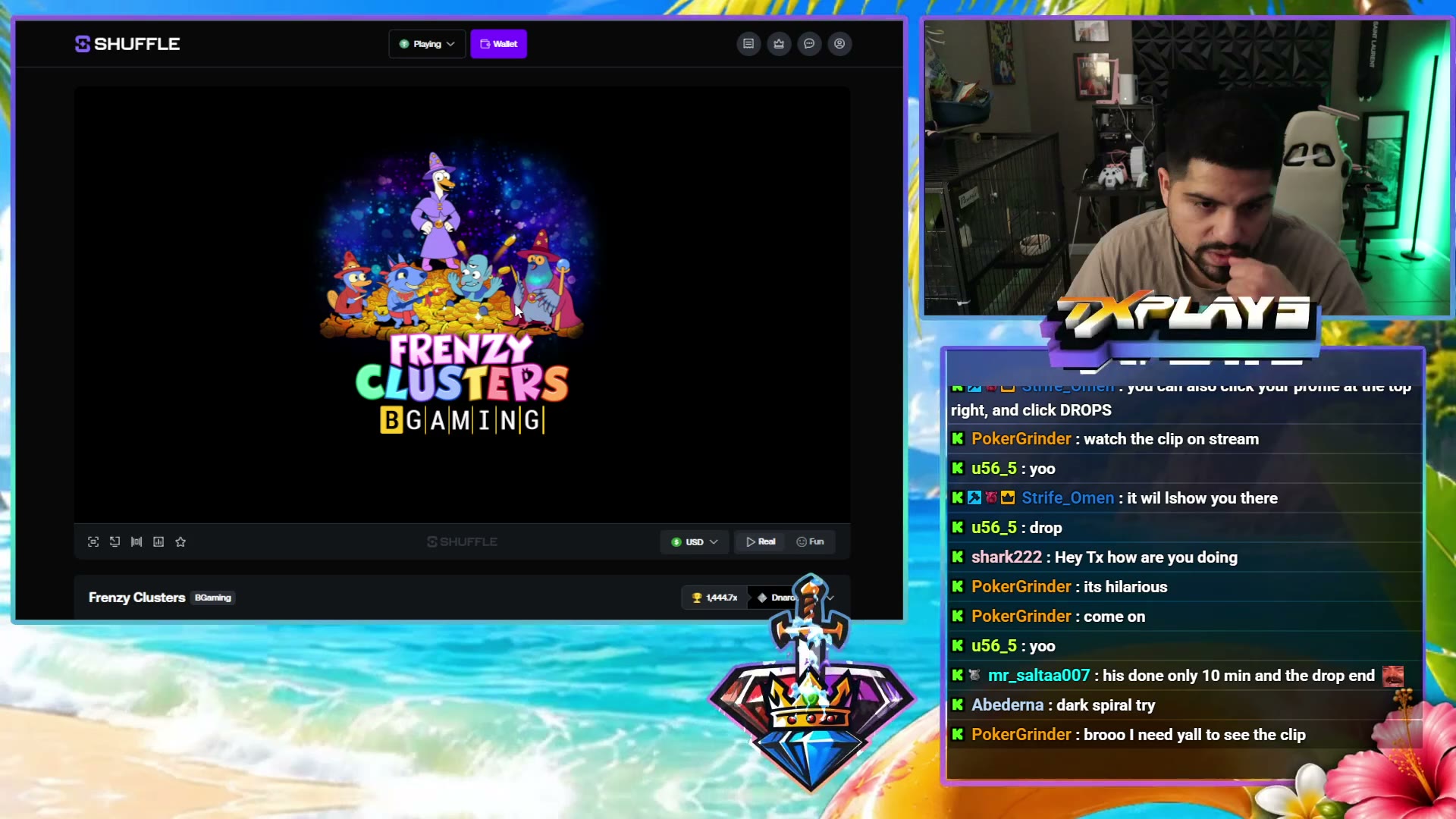This screenshot has height=819, width=1456.
Task: Open the user profile icon
Action: coord(839,44)
